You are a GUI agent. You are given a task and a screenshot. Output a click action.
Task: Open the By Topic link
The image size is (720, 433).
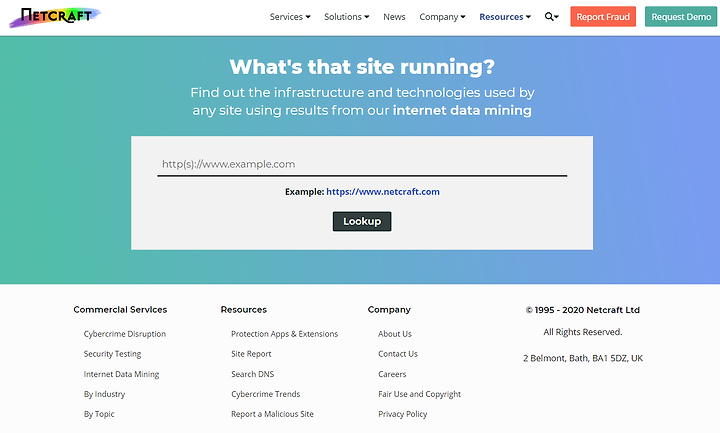(x=99, y=414)
